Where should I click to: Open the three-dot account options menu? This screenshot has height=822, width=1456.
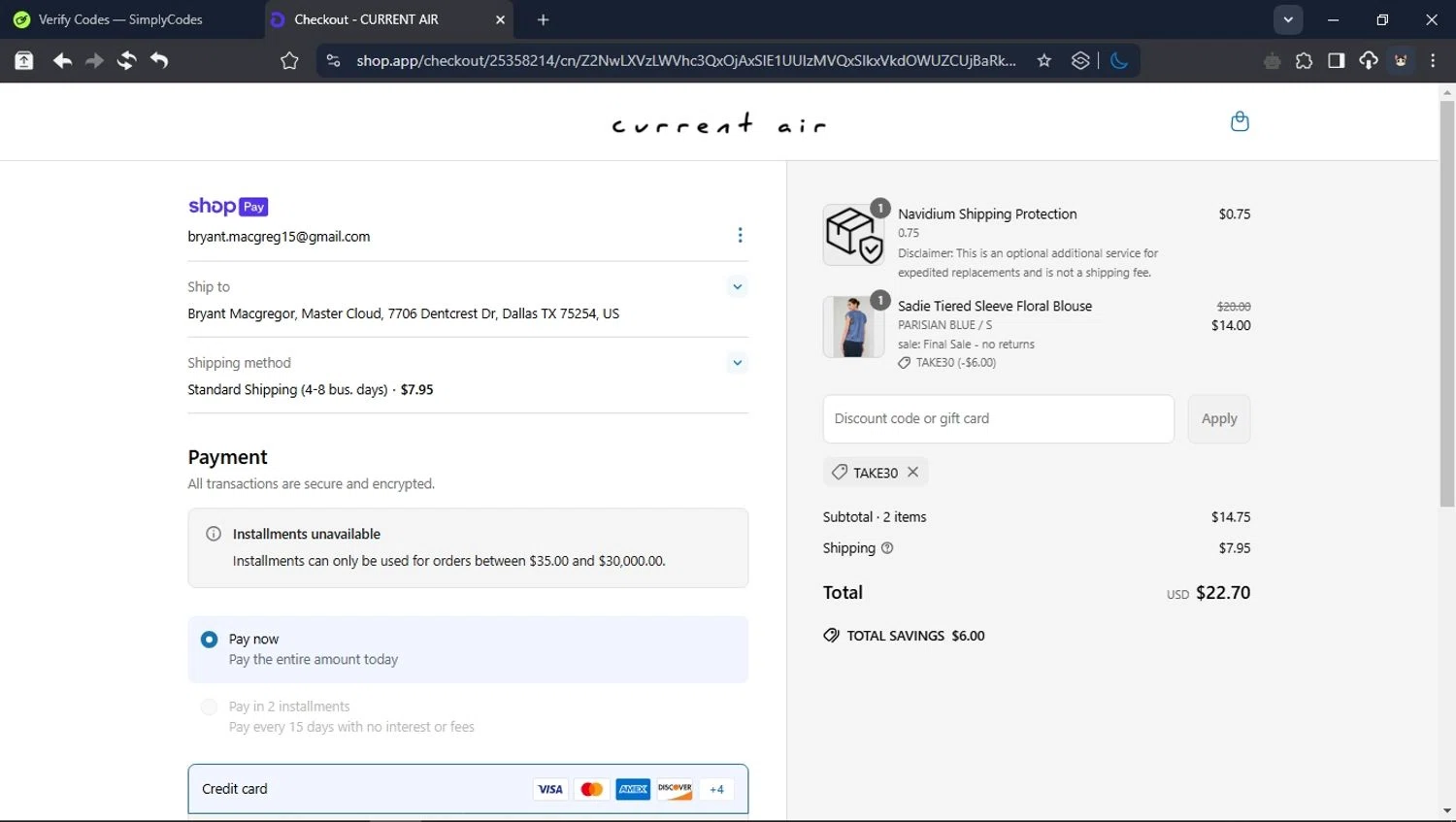740,235
